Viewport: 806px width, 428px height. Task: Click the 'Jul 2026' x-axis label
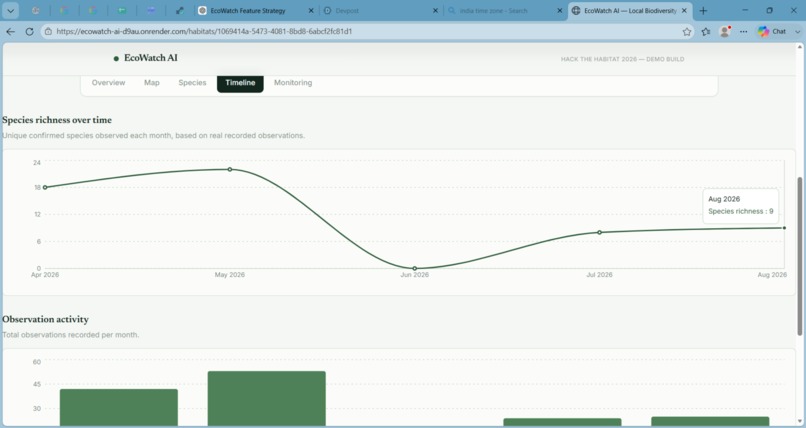(x=599, y=275)
